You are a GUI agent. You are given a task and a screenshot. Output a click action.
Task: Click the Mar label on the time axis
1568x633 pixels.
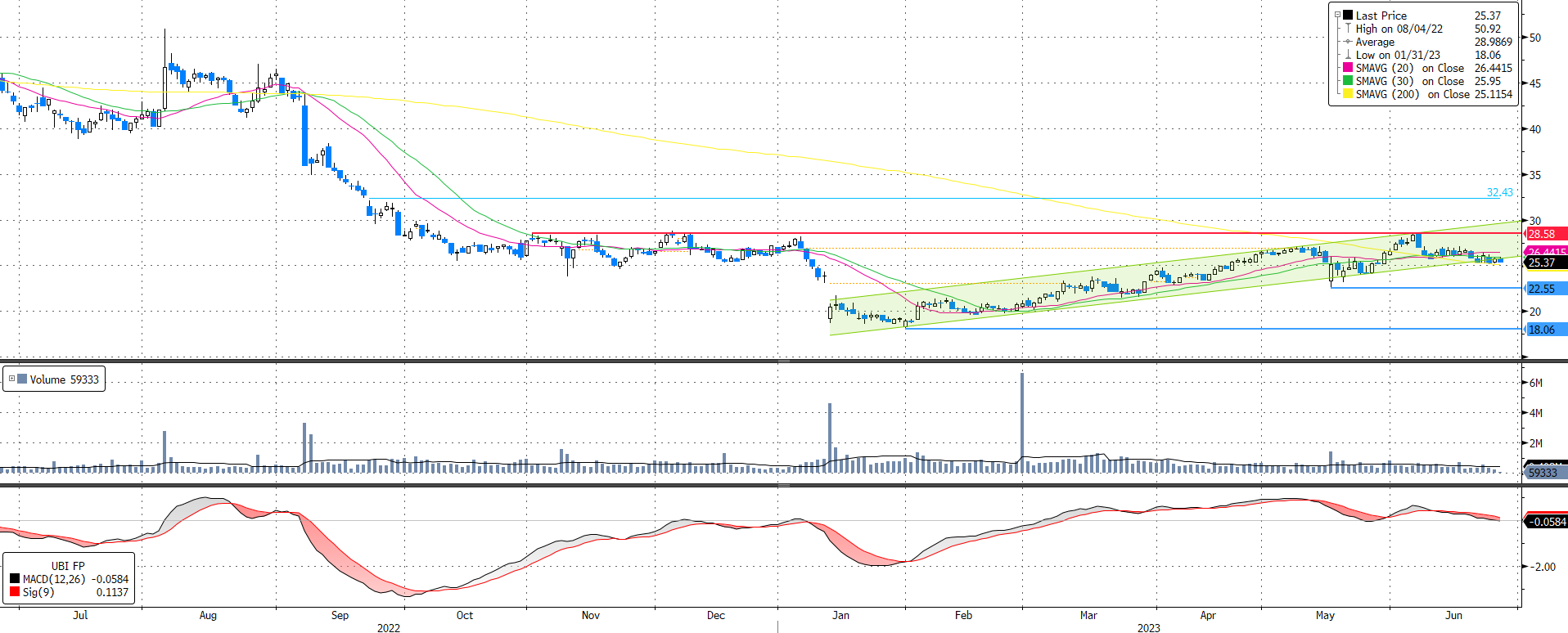(1088, 615)
